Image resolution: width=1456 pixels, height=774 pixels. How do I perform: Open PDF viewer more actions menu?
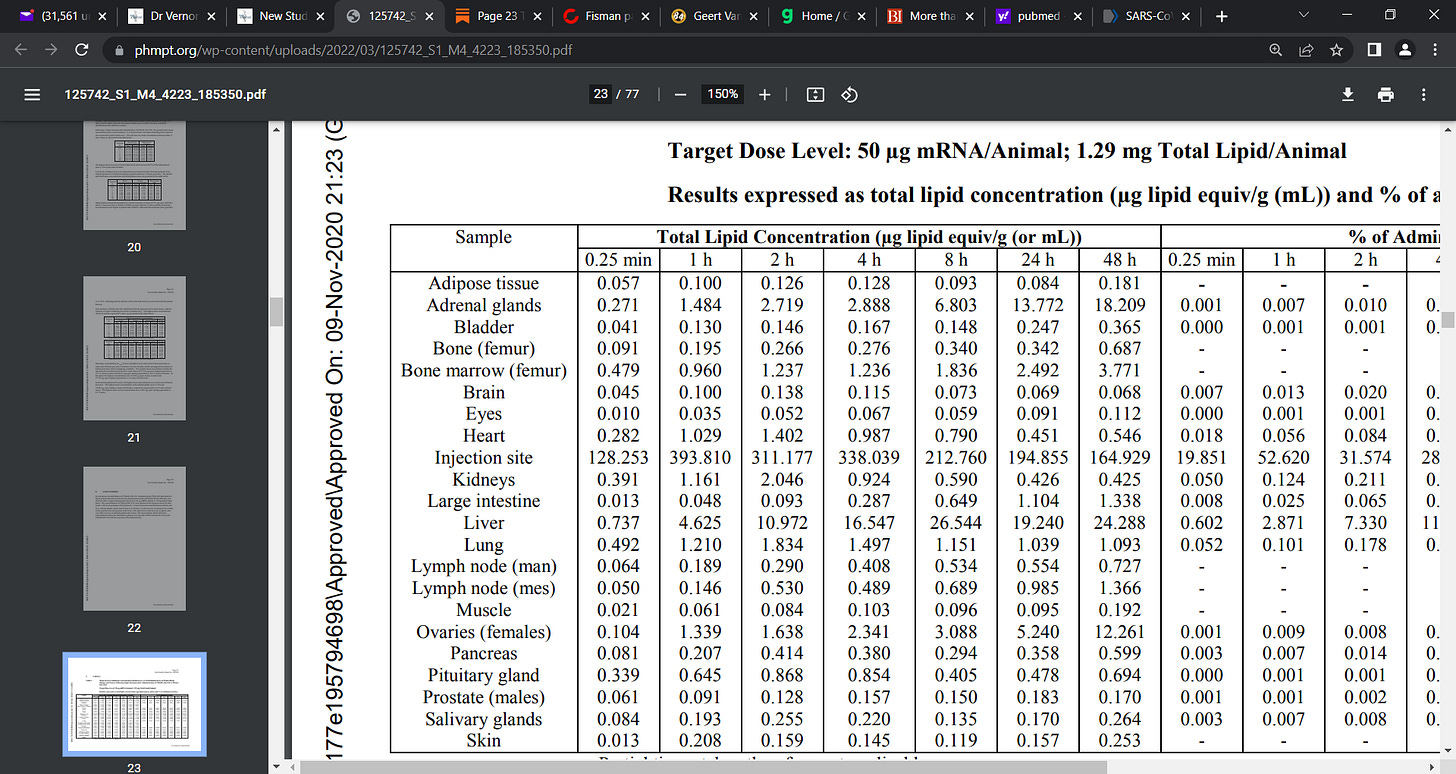pos(1423,94)
